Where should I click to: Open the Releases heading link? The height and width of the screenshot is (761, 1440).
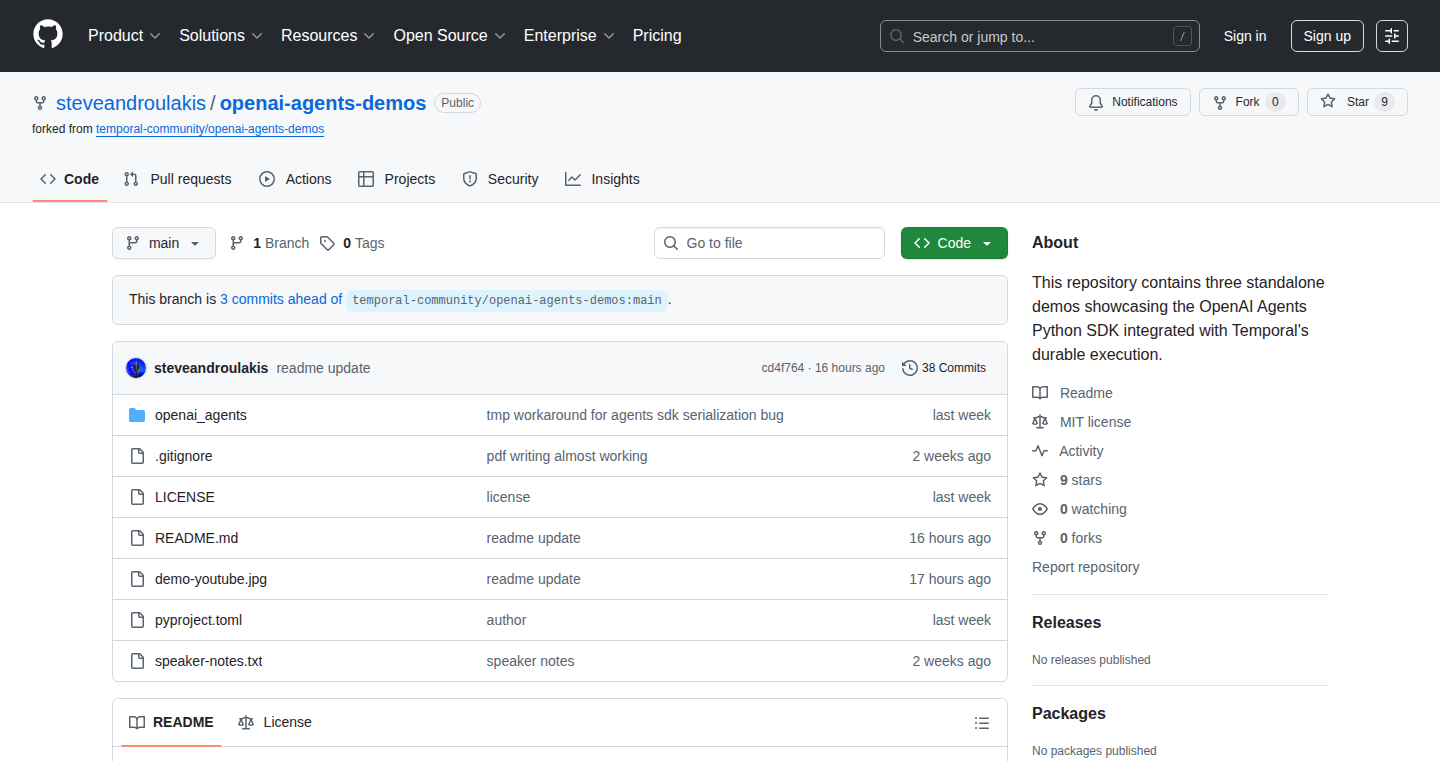pos(1067,622)
